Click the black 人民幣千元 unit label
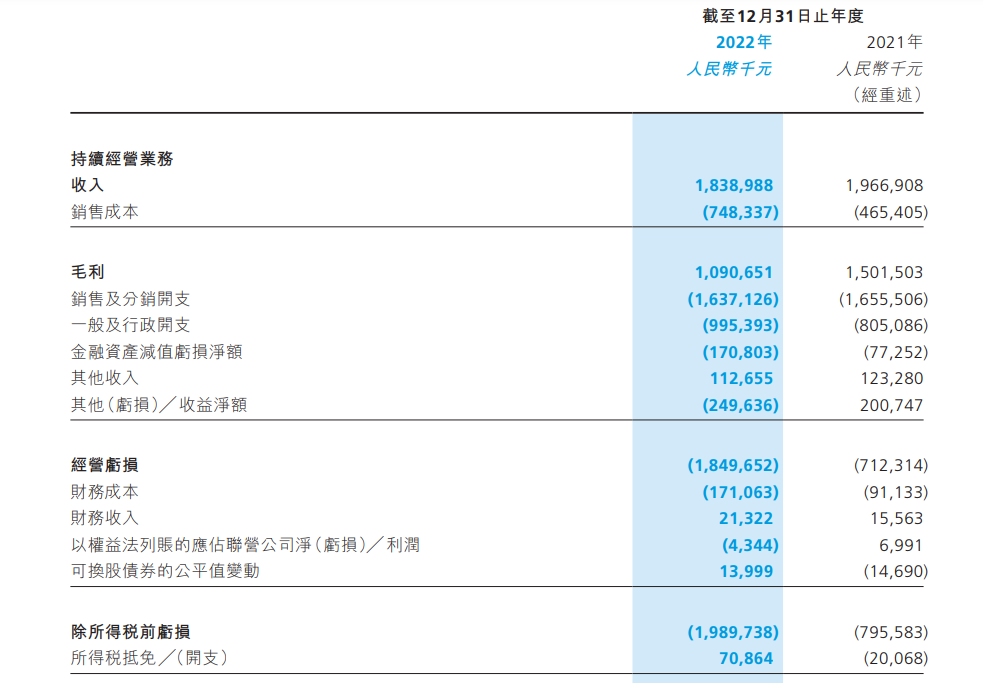This screenshot has height=683, width=983. (880, 69)
